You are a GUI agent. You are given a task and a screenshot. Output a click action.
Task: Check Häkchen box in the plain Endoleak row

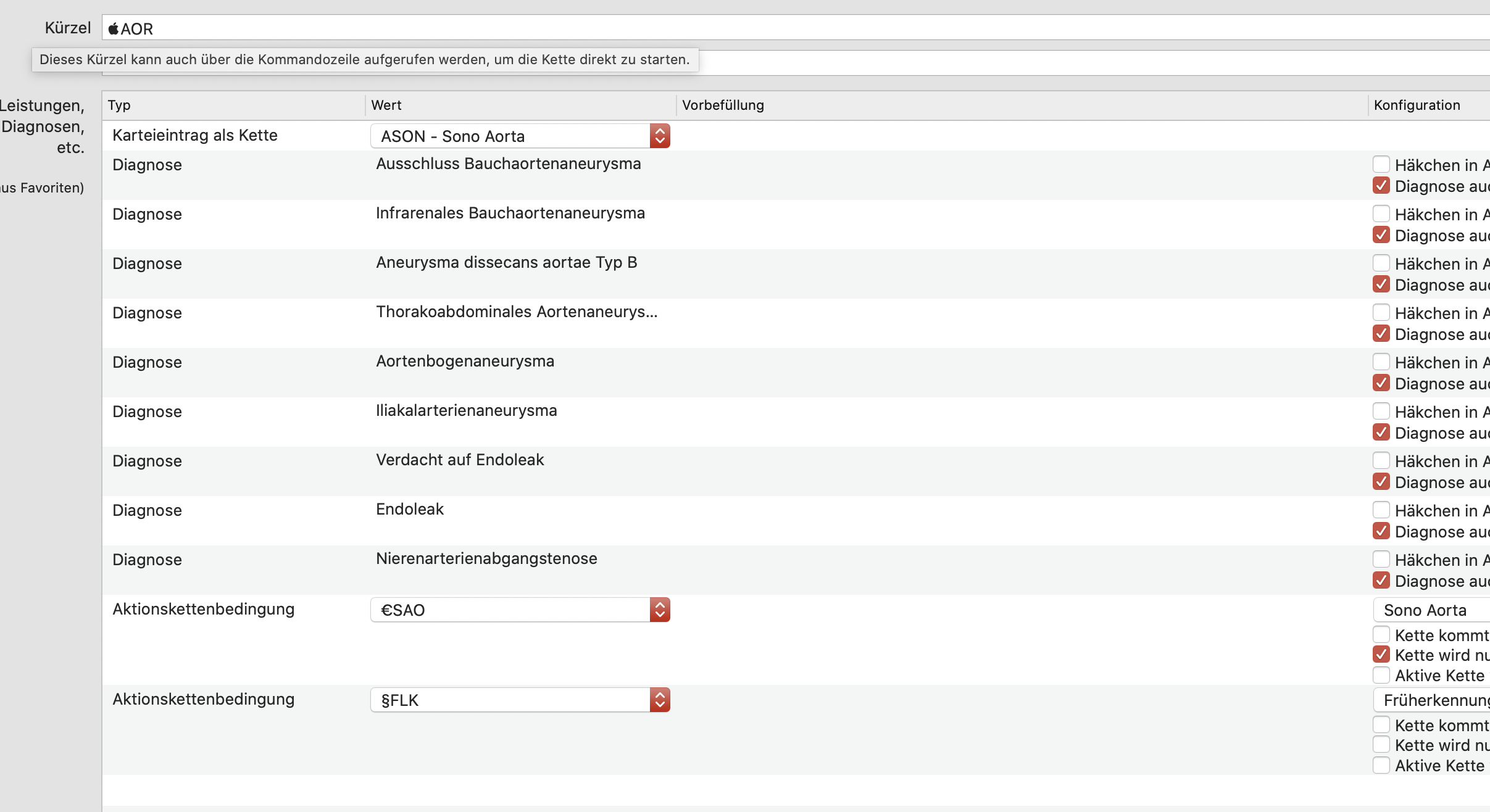(1381, 510)
